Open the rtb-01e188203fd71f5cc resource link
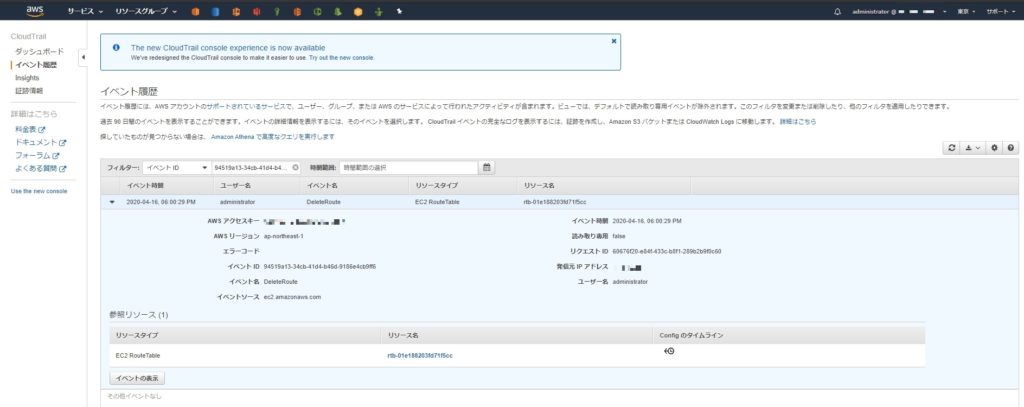1024x407 pixels. coord(420,355)
